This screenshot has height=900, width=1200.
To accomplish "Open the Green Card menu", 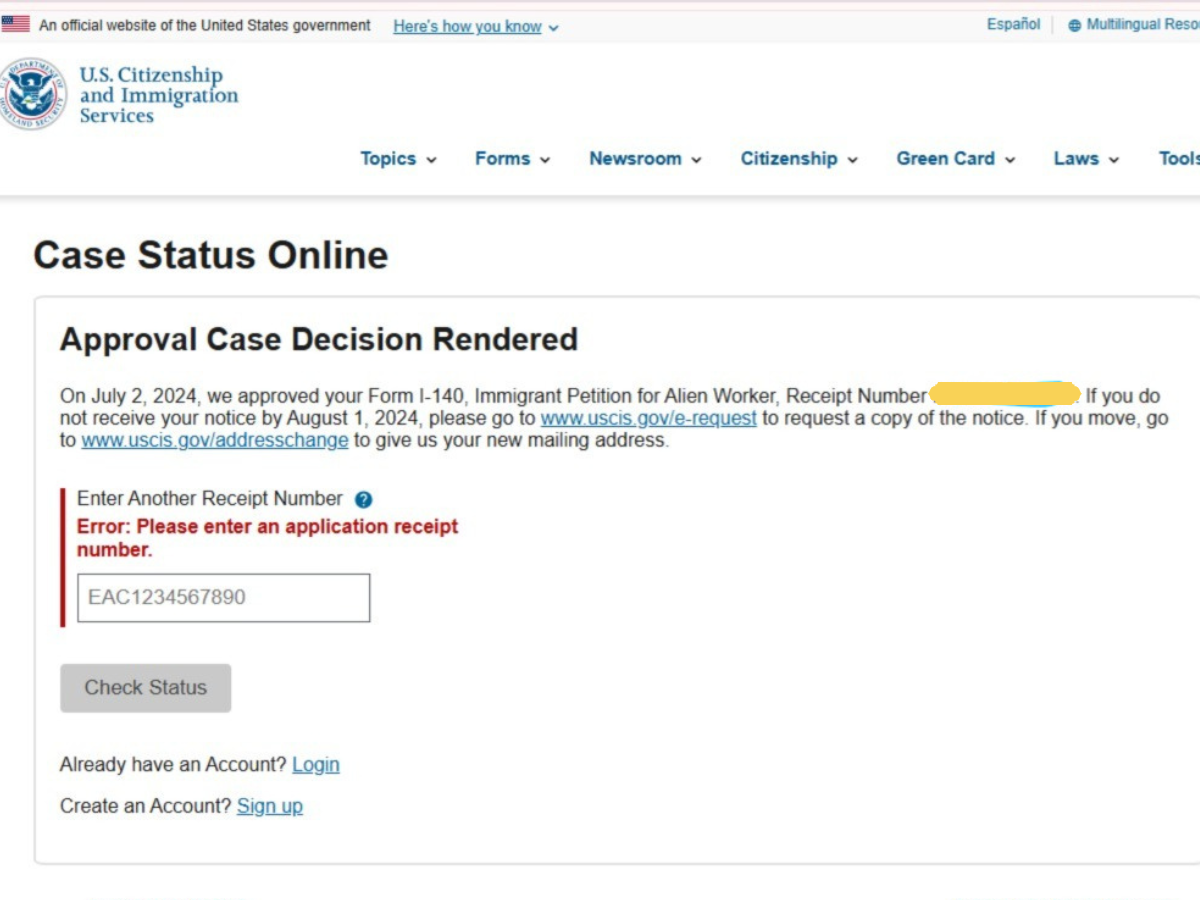I will 955,159.
